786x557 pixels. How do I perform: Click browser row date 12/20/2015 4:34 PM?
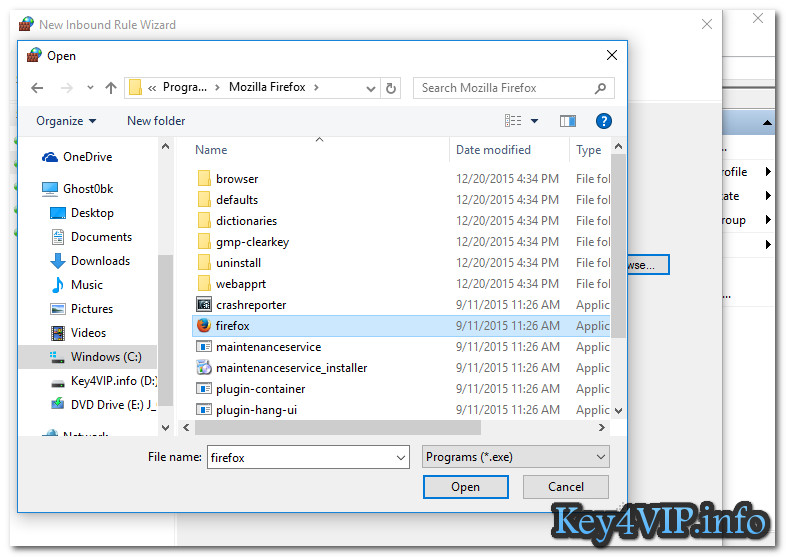[507, 179]
